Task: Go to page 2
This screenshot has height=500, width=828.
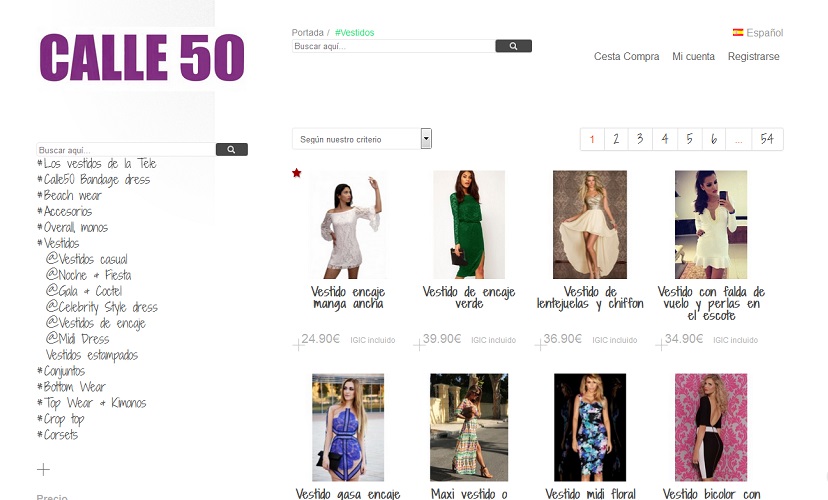Action: 616,139
